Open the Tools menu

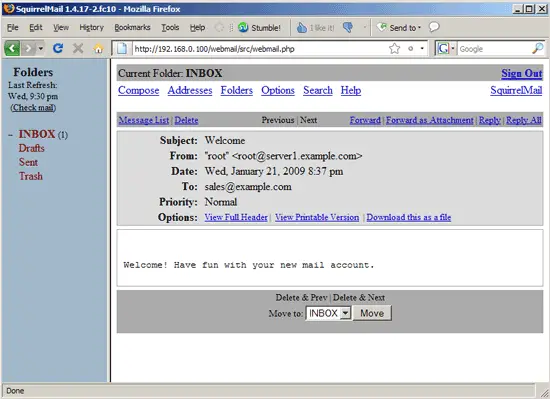click(170, 27)
